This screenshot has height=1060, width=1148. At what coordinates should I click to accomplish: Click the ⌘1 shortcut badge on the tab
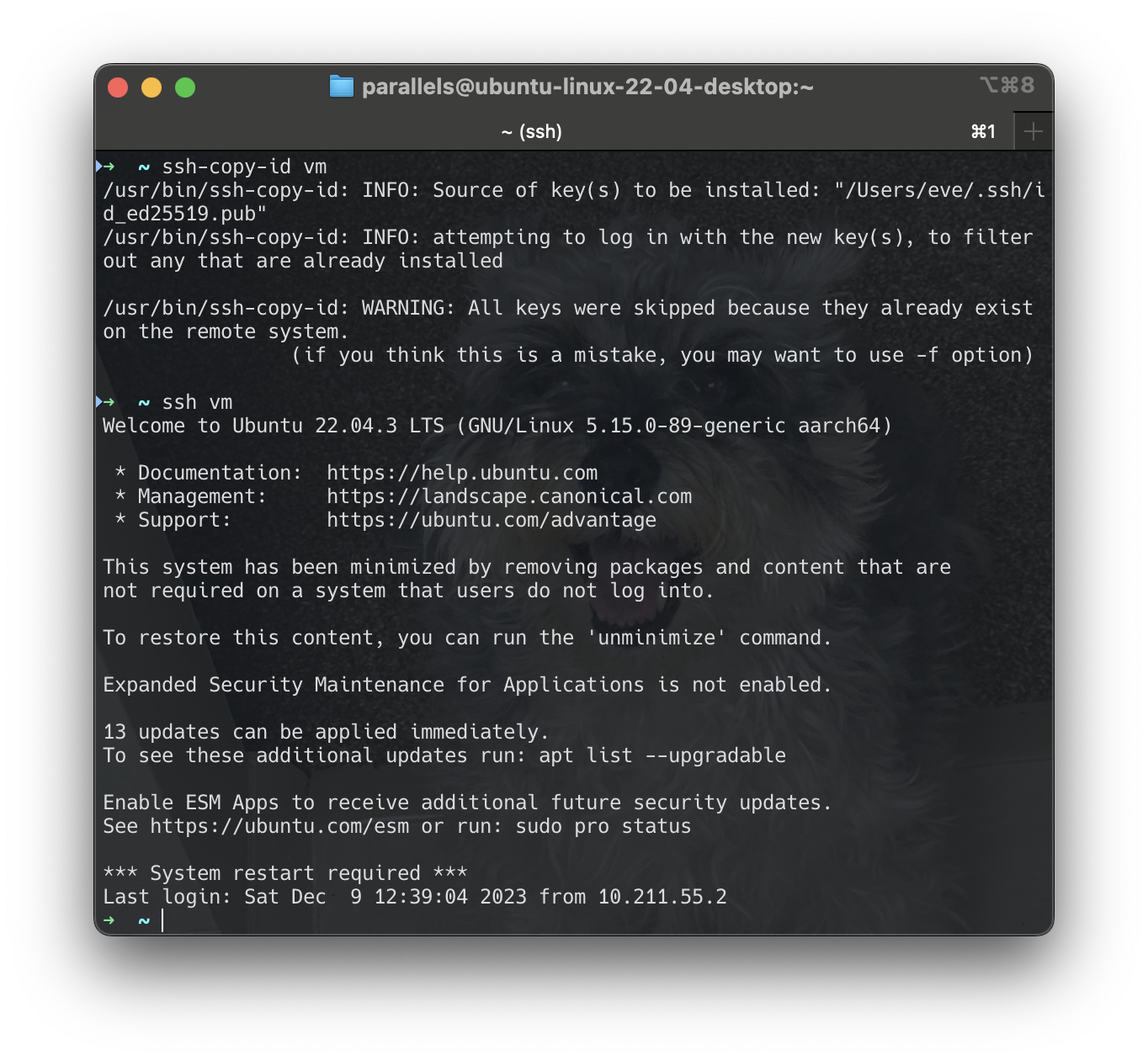point(982,130)
